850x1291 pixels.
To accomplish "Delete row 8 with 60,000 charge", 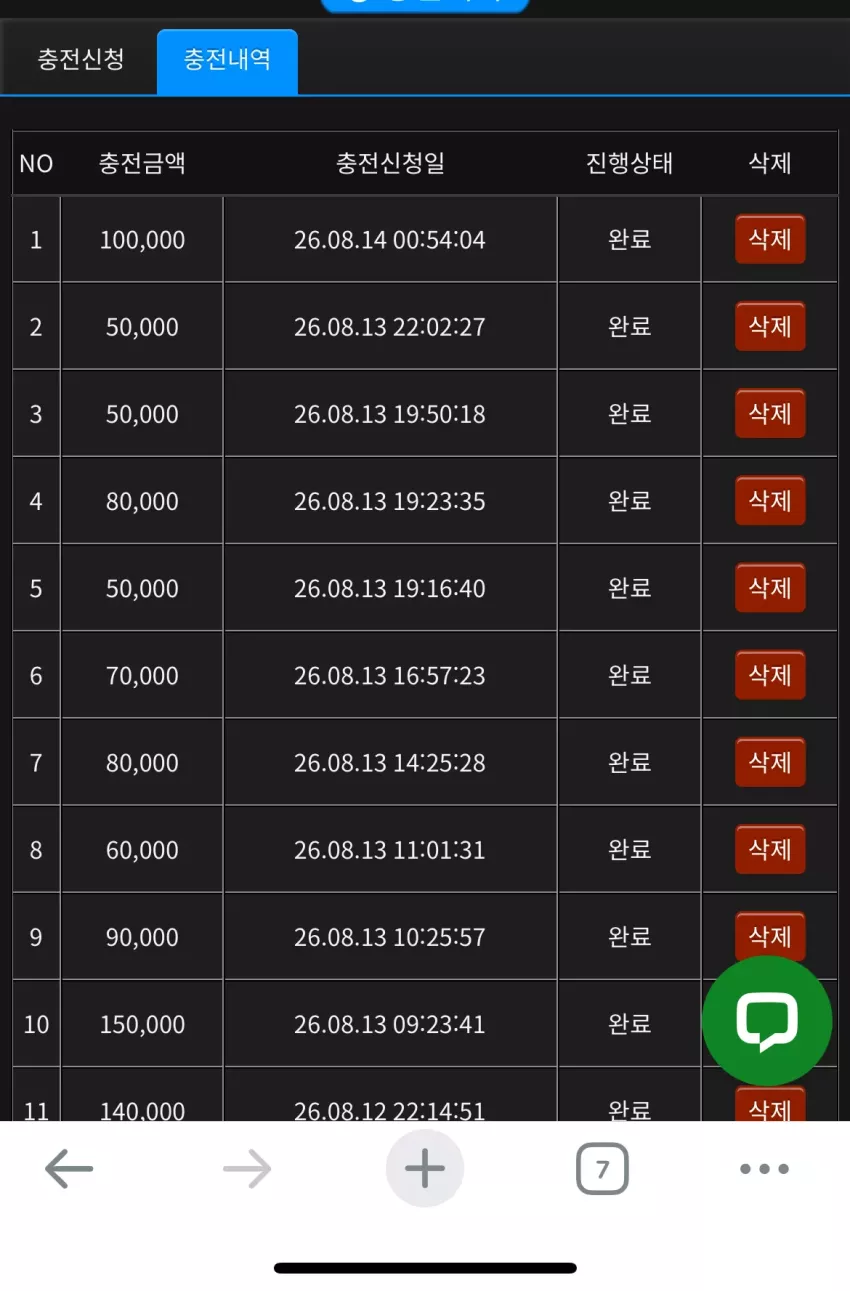I will [770, 848].
